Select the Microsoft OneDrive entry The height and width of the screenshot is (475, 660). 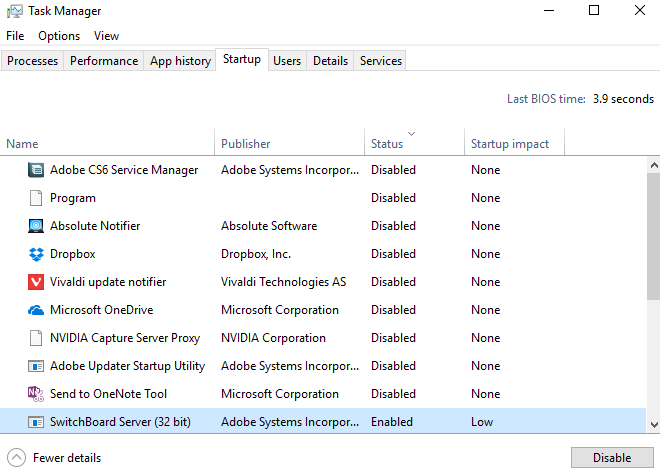click(323, 310)
